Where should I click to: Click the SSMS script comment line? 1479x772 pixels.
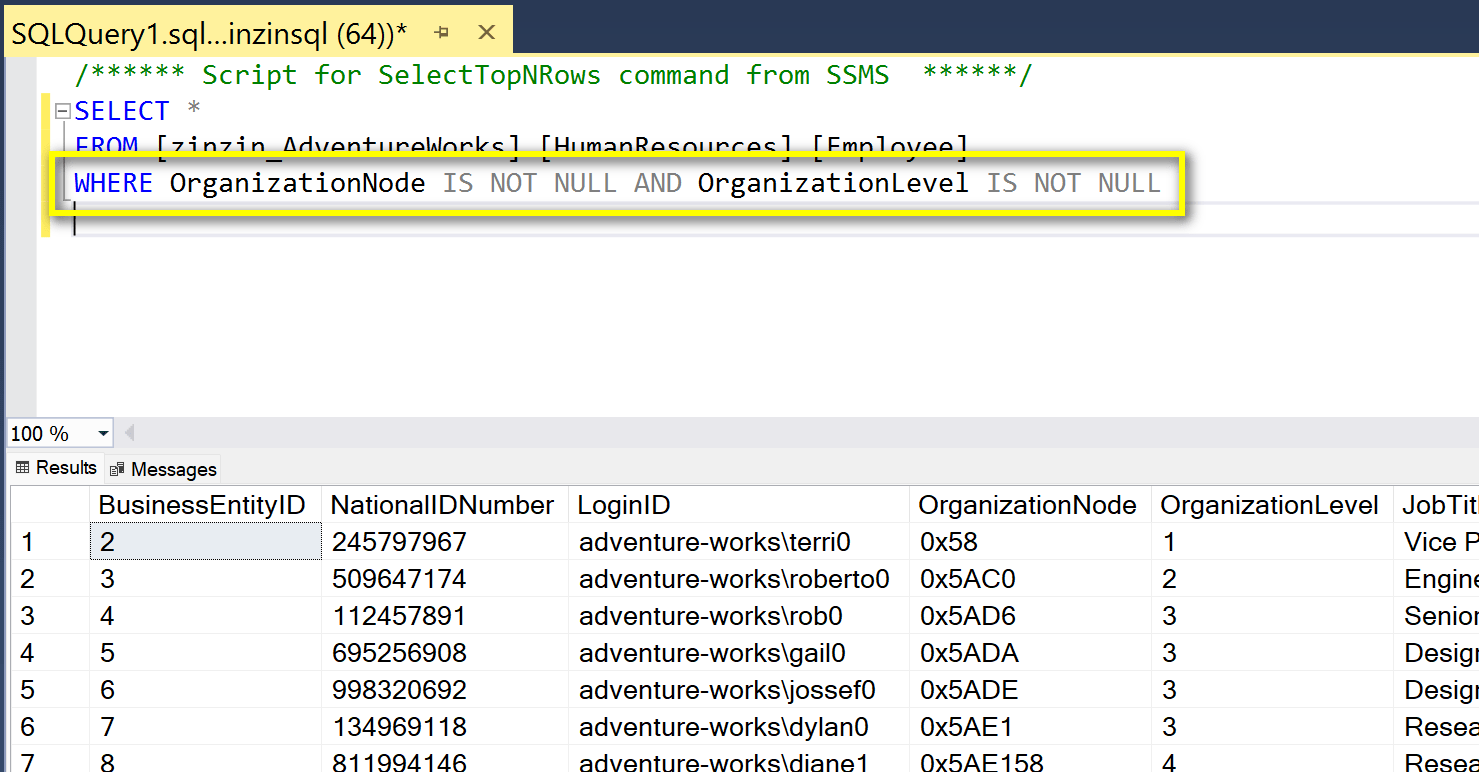pos(553,75)
